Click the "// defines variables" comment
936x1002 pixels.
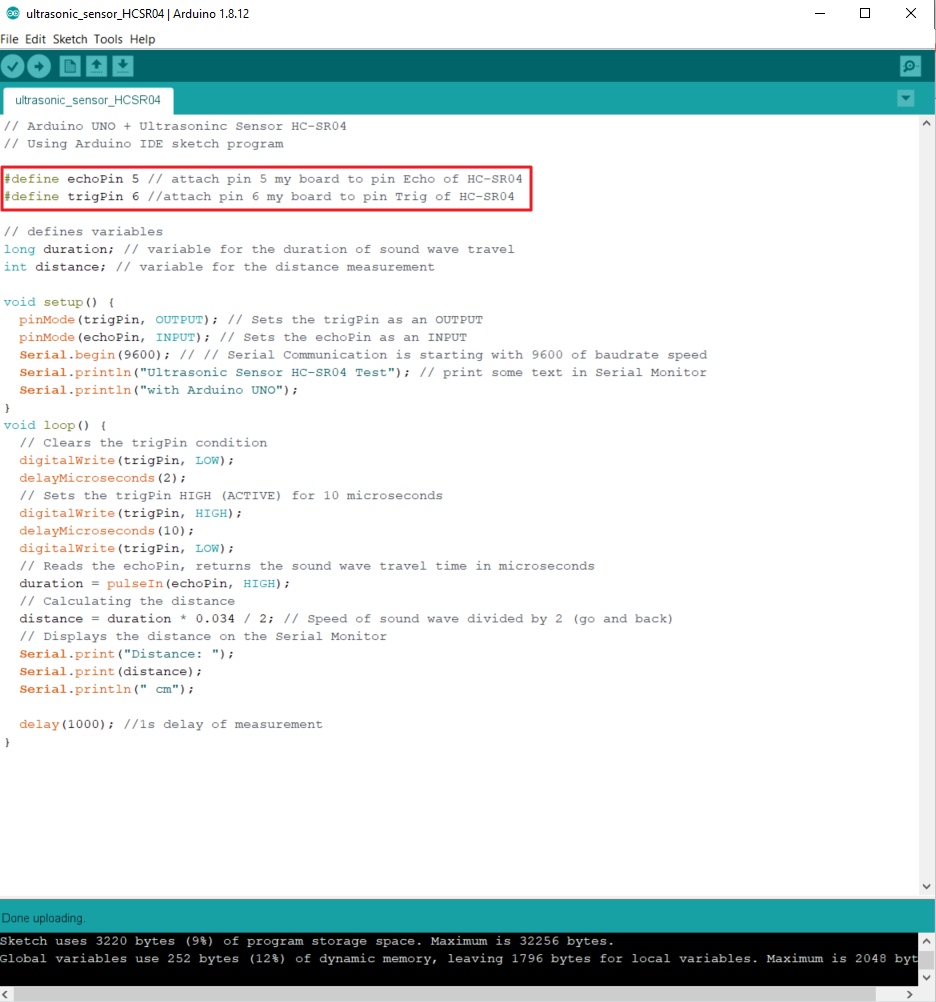tap(83, 231)
